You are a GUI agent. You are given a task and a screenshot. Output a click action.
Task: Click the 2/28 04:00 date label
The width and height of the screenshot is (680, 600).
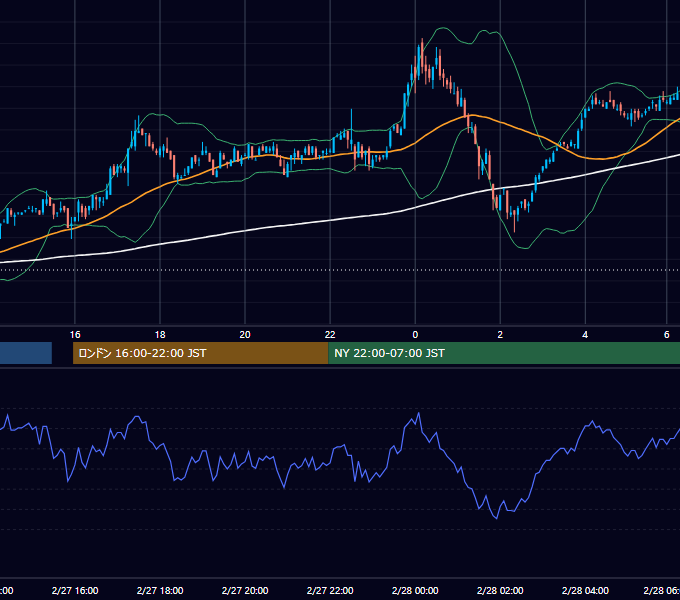[585, 590]
